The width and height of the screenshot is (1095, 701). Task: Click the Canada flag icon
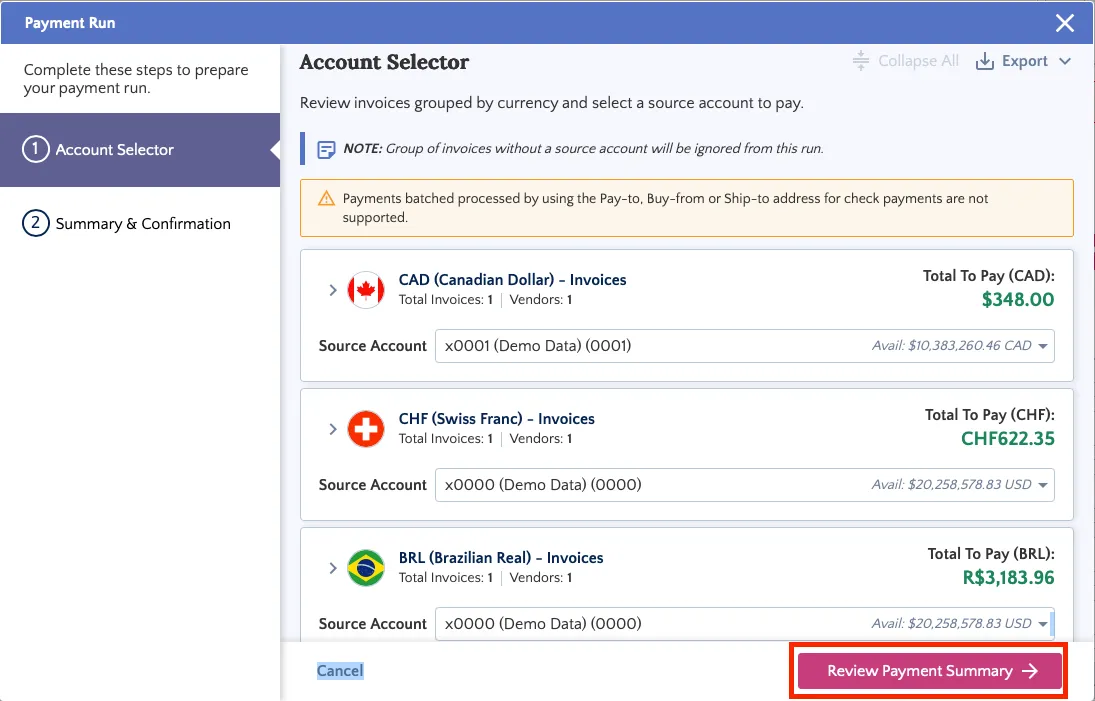coord(366,290)
